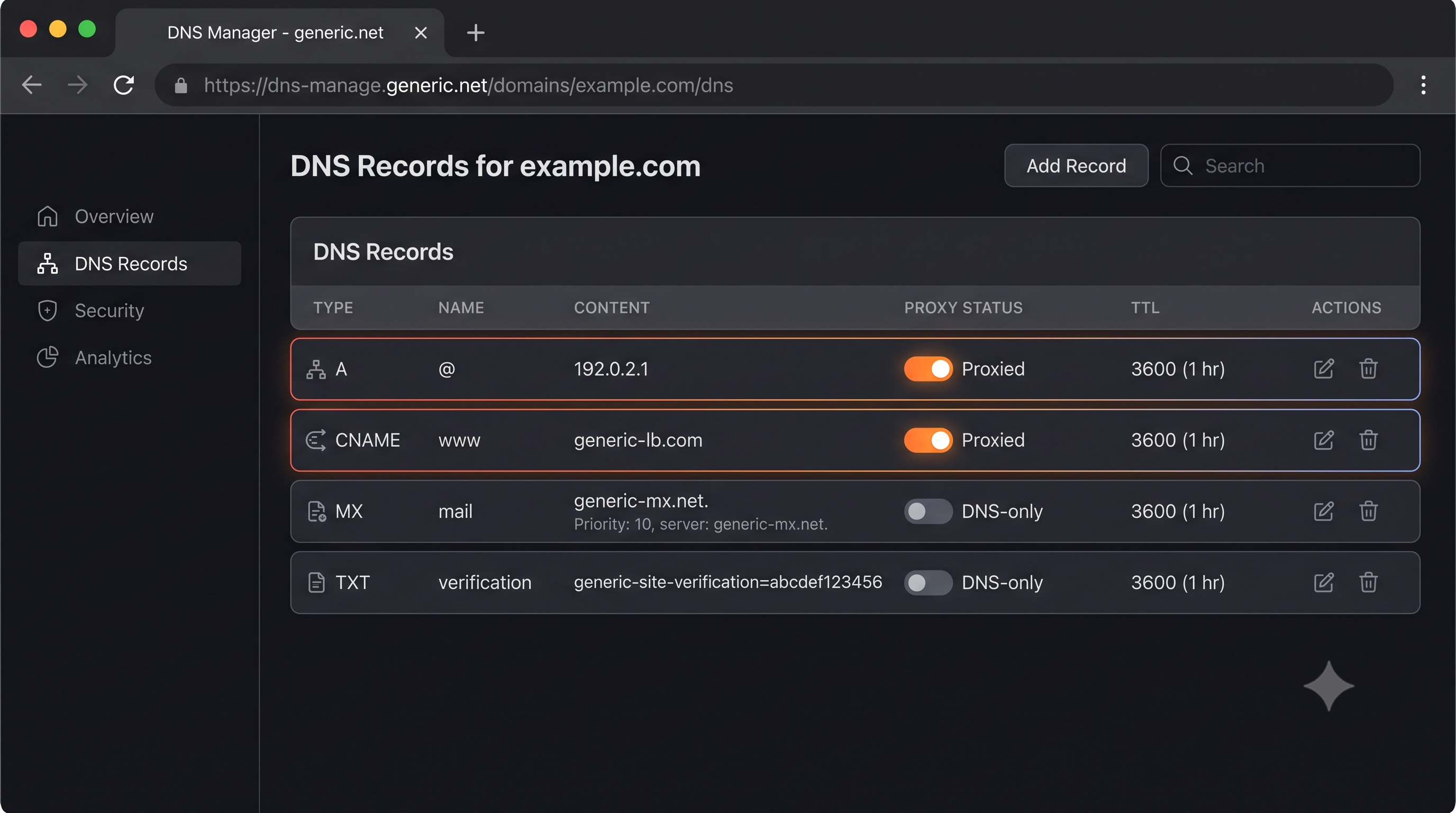Select the generic-lb.com content value
1456x813 pixels.
pyautogui.click(x=638, y=440)
